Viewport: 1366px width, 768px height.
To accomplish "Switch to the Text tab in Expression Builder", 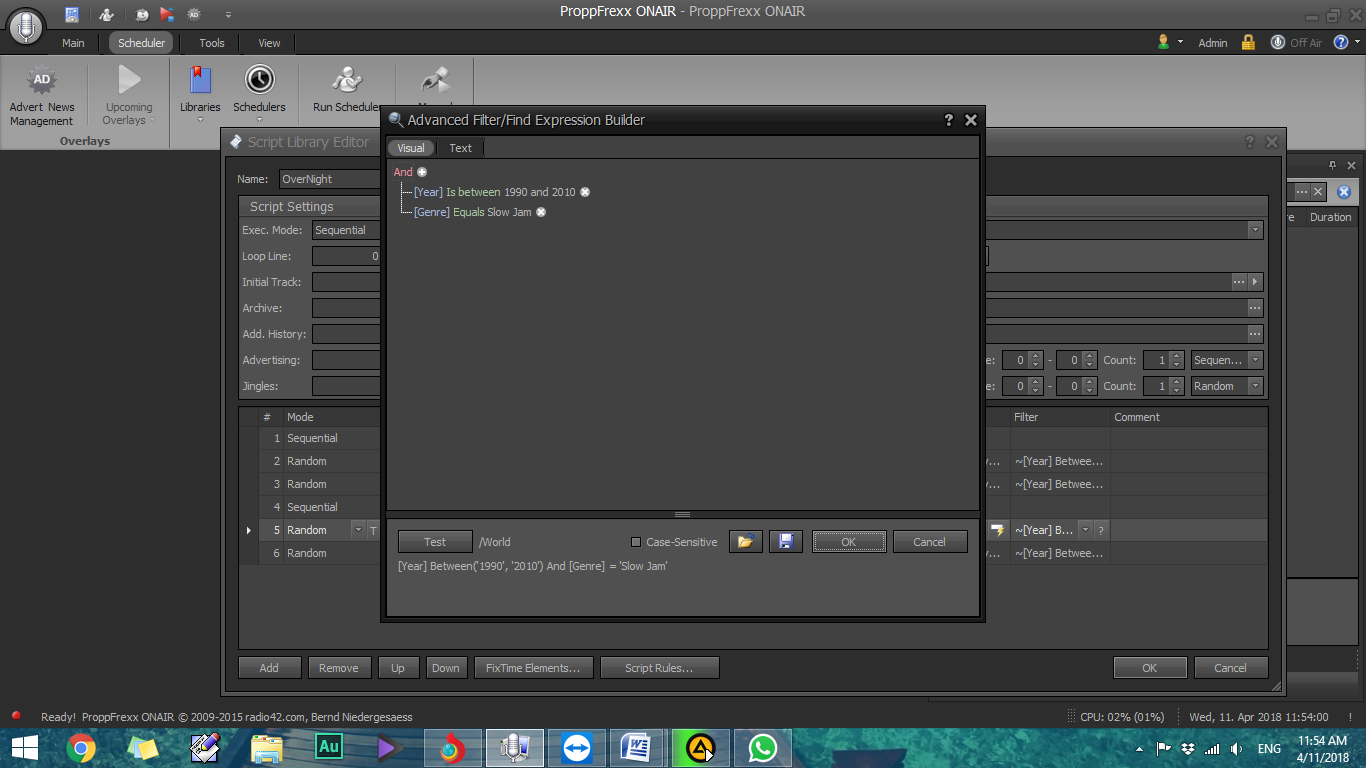I will point(460,148).
